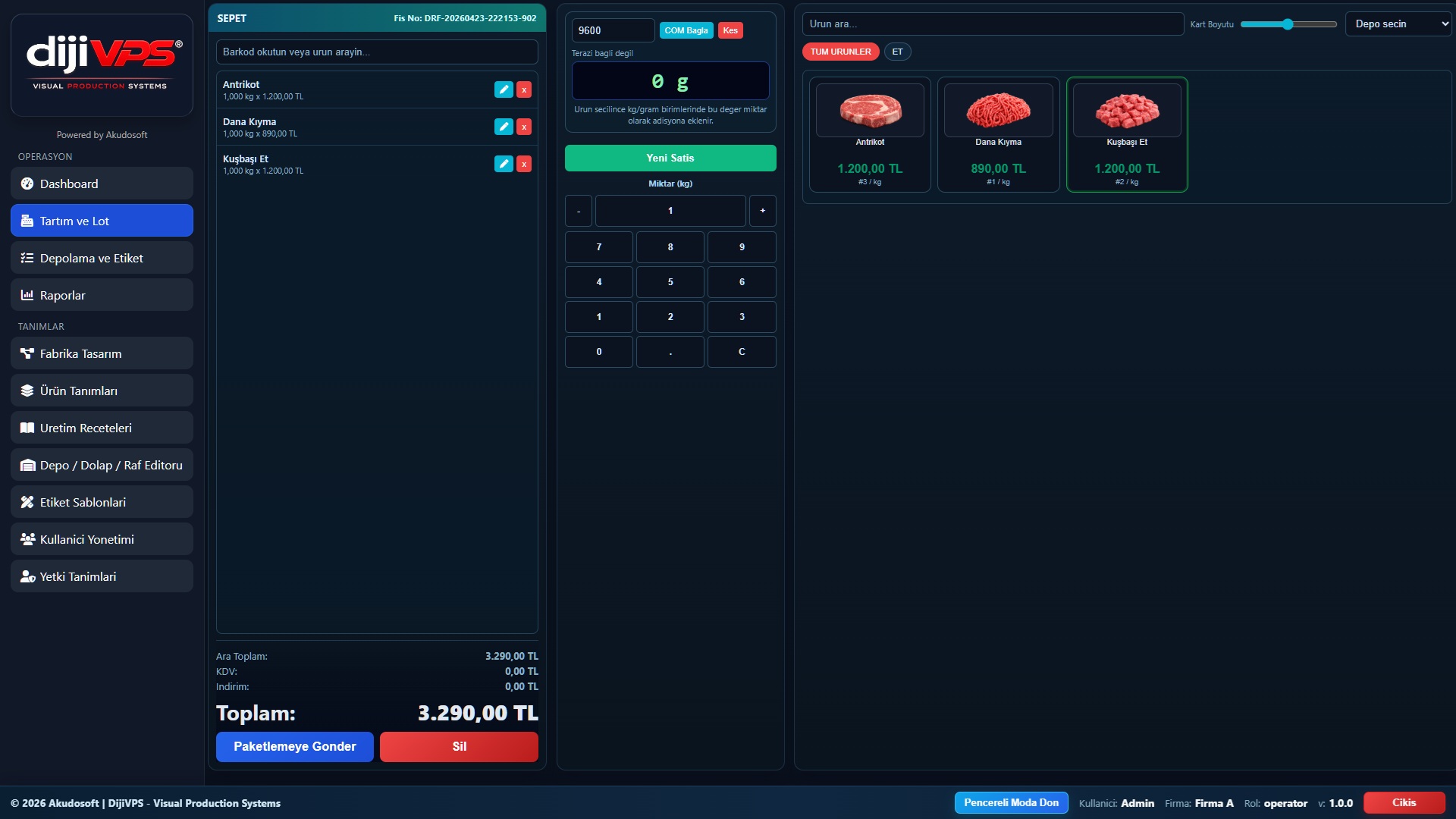
Task: Adjust the Kart Boyutu slider
Action: [x=1288, y=24]
